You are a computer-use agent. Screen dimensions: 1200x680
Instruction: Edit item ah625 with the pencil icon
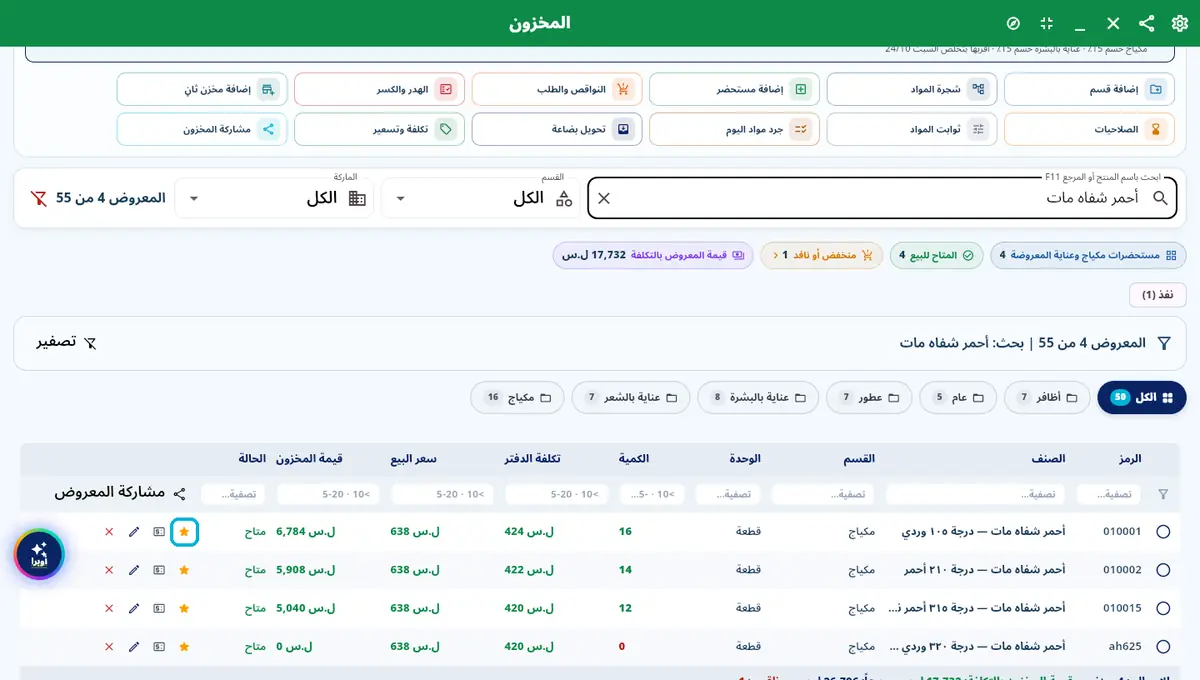click(x=134, y=647)
